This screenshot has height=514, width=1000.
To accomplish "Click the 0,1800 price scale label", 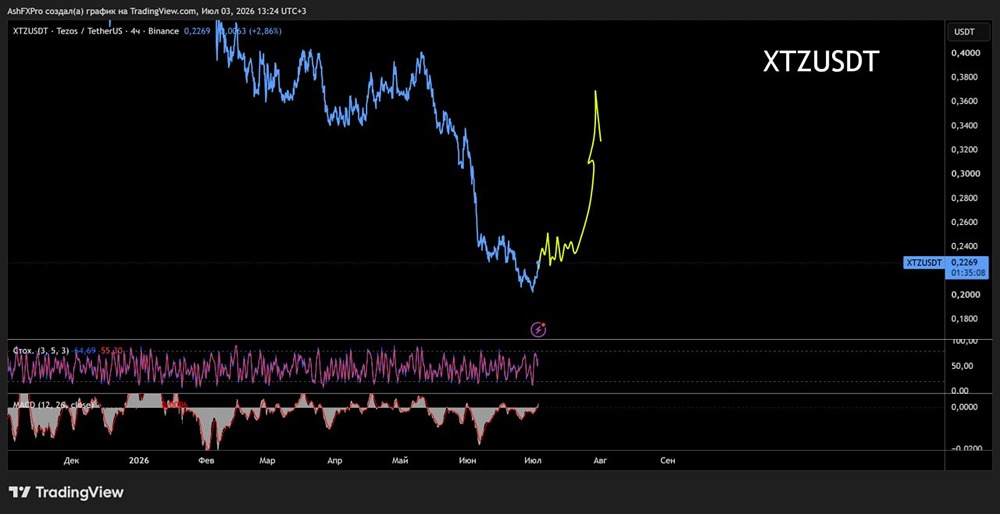I will pyautogui.click(x=962, y=319).
